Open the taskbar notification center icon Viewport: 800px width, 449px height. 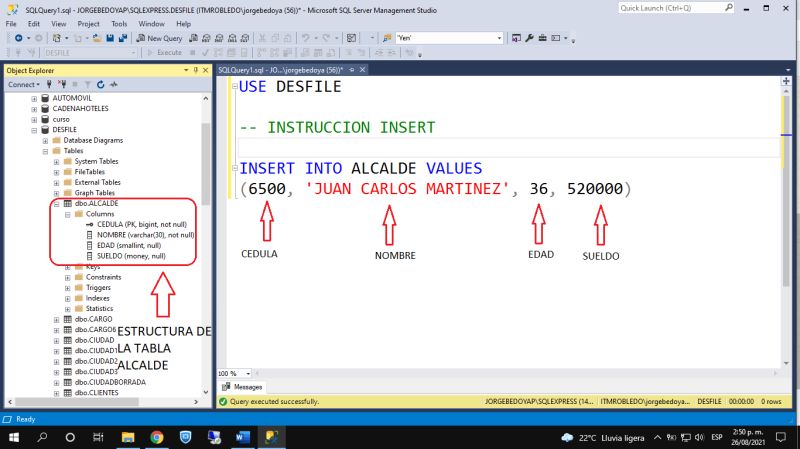pyautogui.click(x=781, y=437)
